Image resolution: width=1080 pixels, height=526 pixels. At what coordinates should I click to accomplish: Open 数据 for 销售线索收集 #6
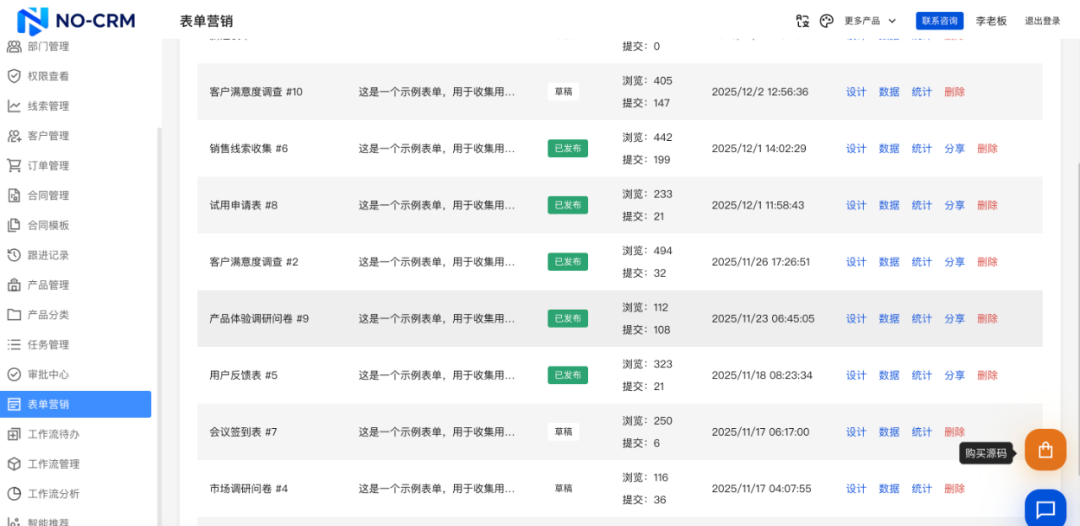coord(889,148)
